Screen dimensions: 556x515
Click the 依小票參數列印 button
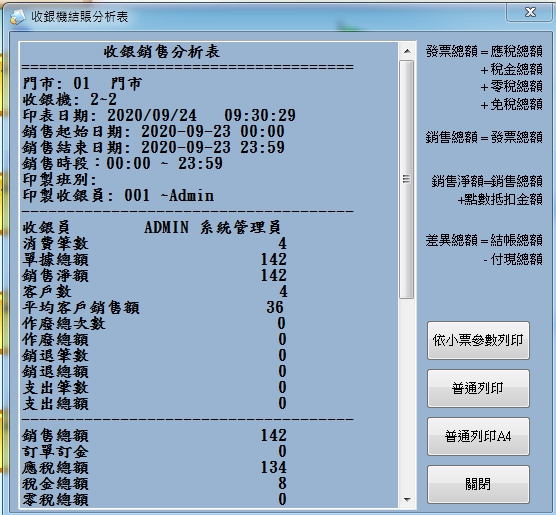478,340
